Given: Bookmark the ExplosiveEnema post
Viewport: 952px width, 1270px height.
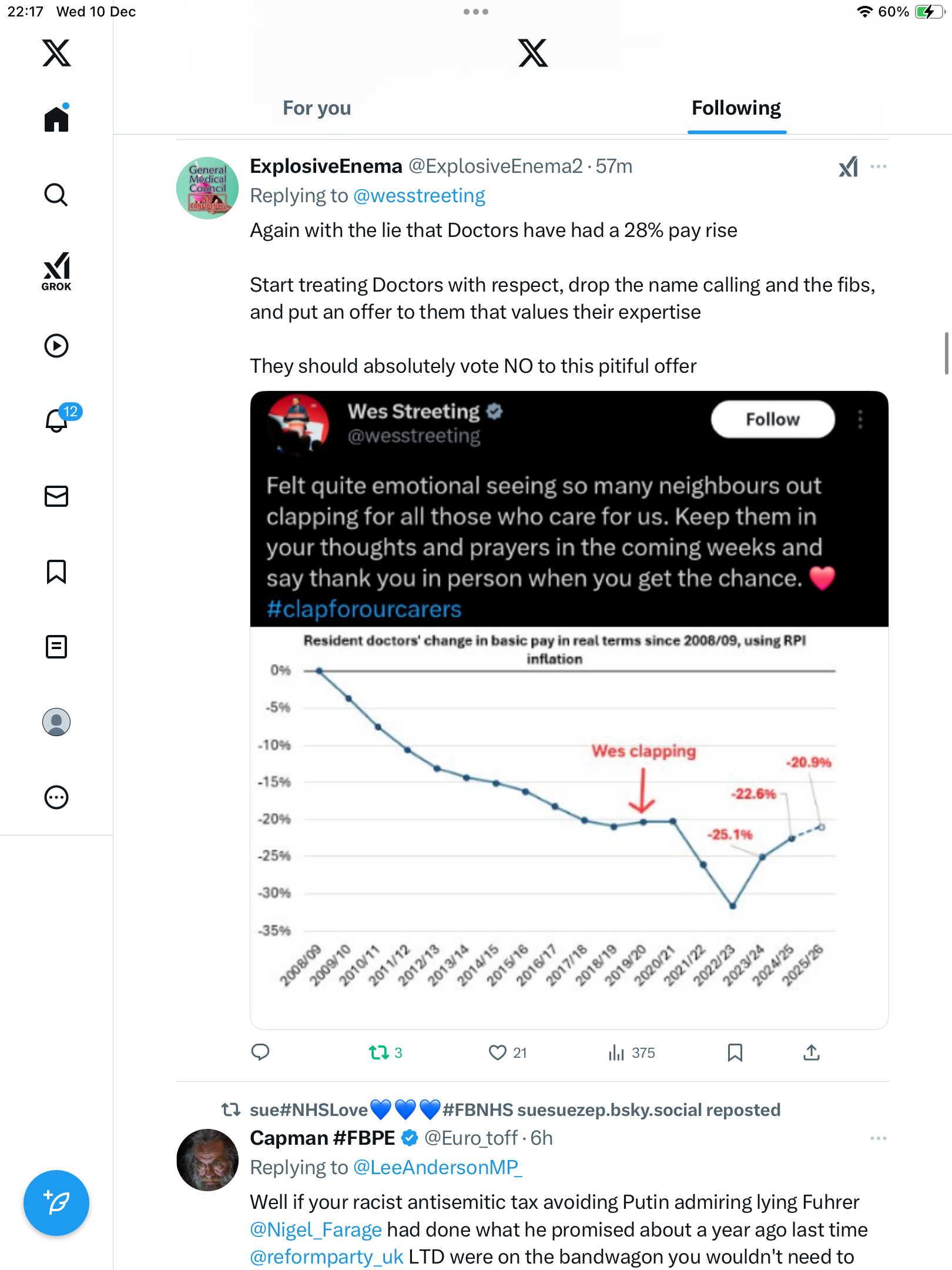Looking at the screenshot, I should tap(735, 1052).
